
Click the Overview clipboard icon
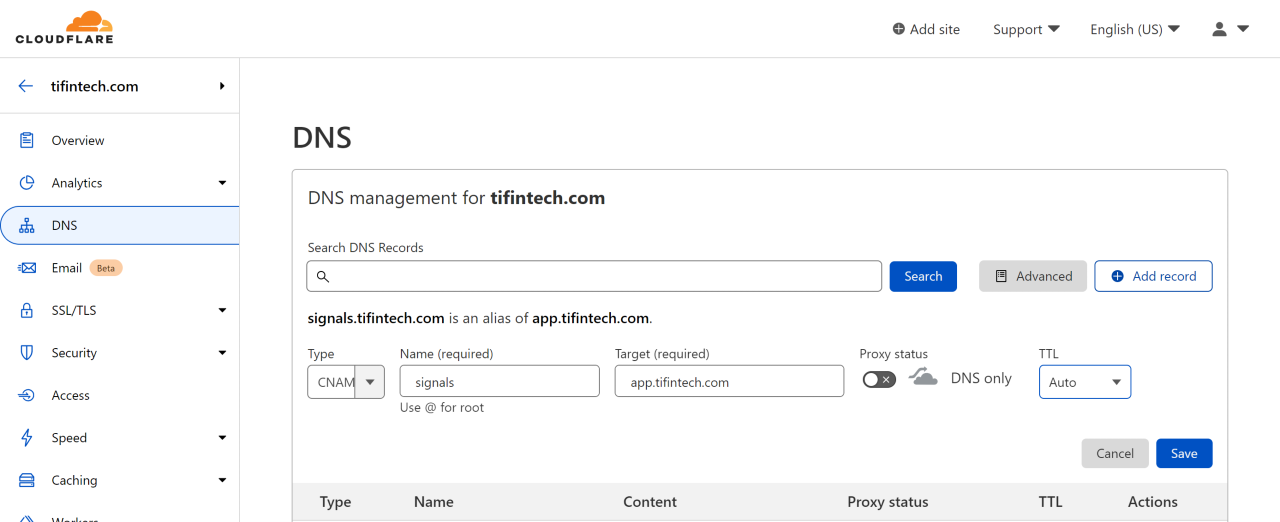pyautogui.click(x=28, y=141)
